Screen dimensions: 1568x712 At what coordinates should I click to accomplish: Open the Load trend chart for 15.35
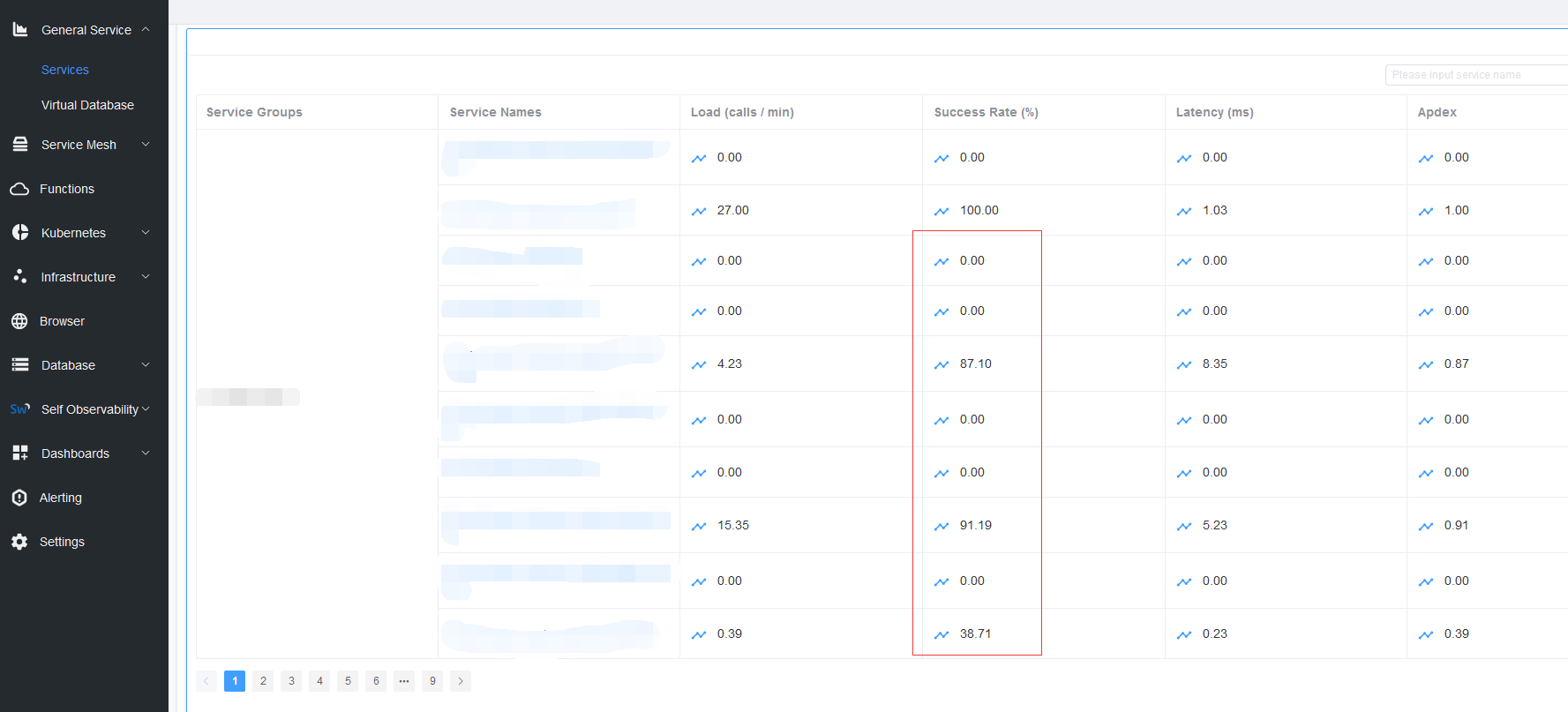pos(699,526)
